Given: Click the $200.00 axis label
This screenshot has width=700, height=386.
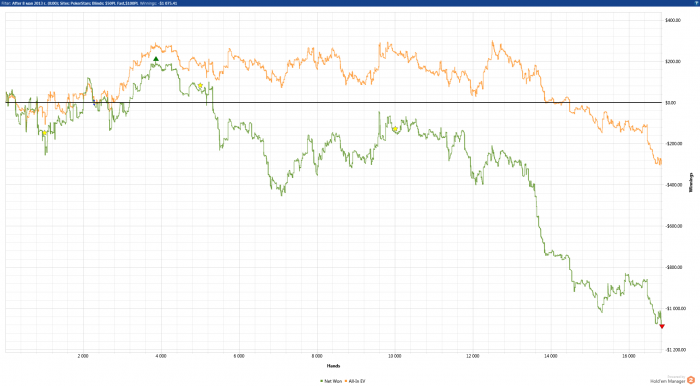Looking at the screenshot, I should pos(673,62).
